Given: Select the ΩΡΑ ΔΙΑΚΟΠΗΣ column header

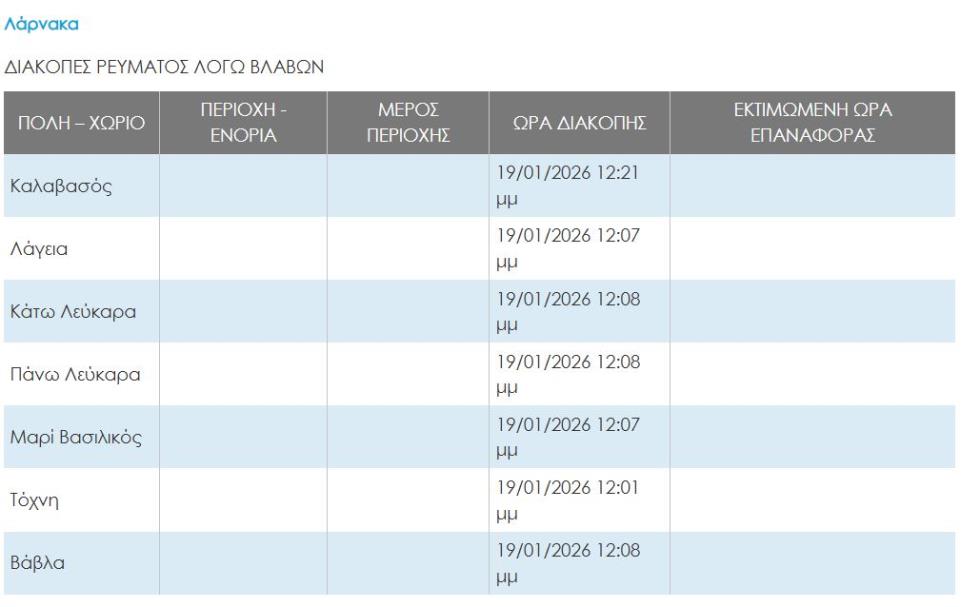Looking at the screenshot, I should pos(579,124).
